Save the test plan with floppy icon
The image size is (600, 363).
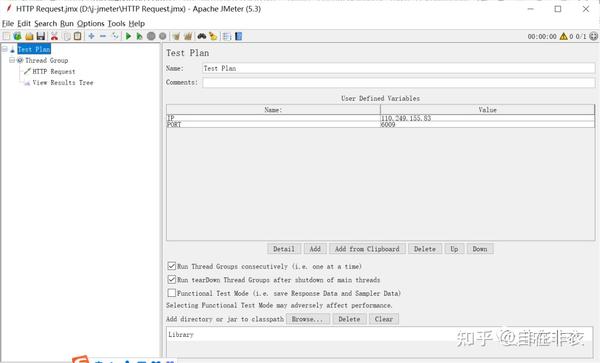(41, 36)
